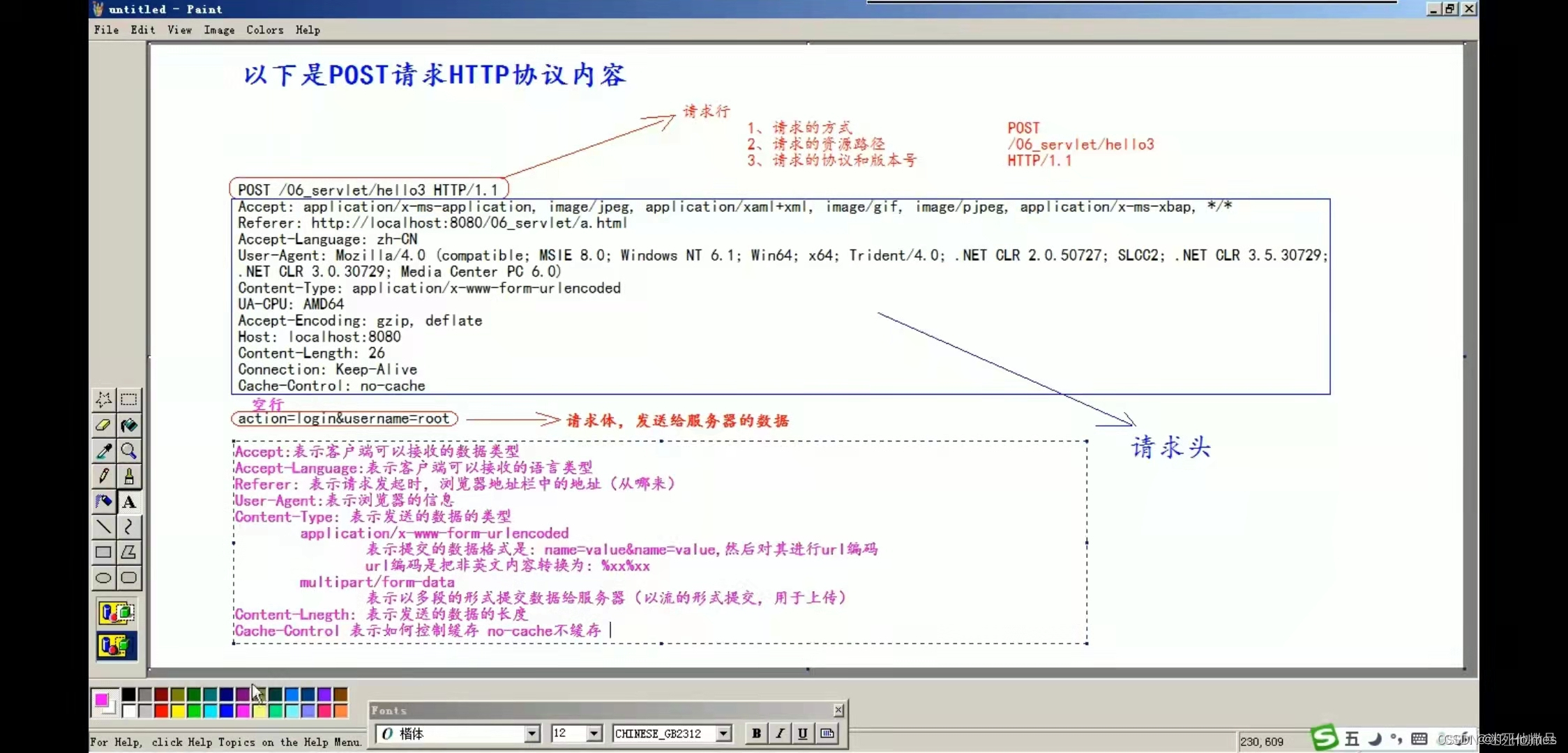Toggle Bold in the Fonts toolbar
The width and height of the screenshot is (1568, 753).
point(756,733)
